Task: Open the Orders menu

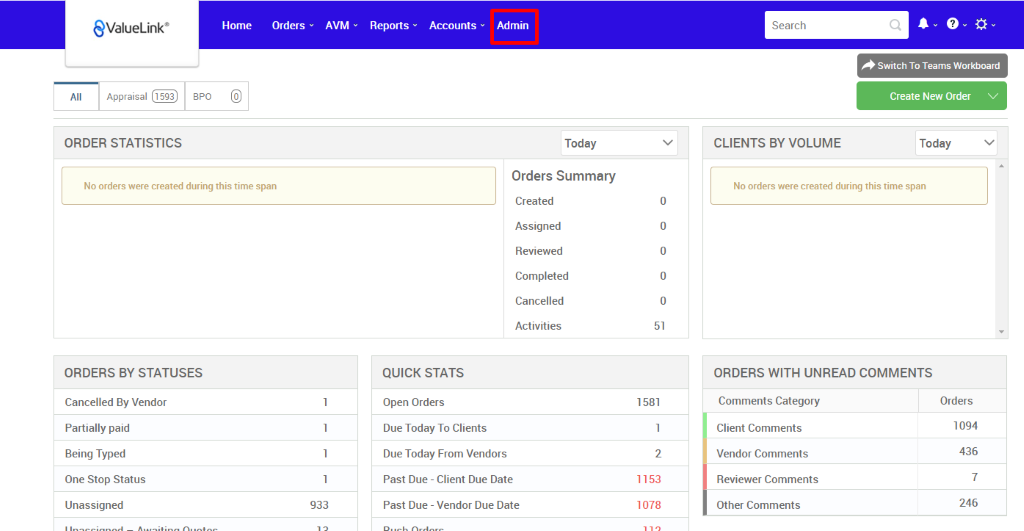Action: pyautogui.click(x=292, y=25)
